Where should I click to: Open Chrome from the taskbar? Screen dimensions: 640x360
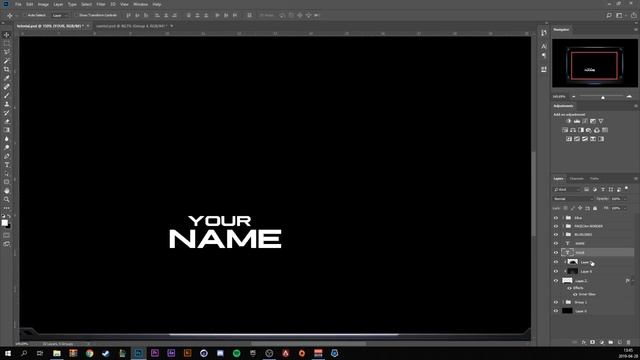coord(89,353)
